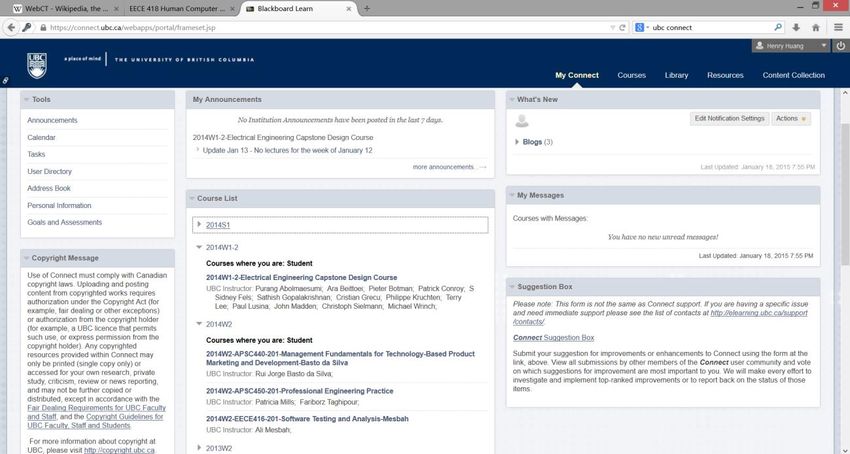Open the APSC440 Management Fundamentals course link

pyautogui.click(x=340, y=358)
